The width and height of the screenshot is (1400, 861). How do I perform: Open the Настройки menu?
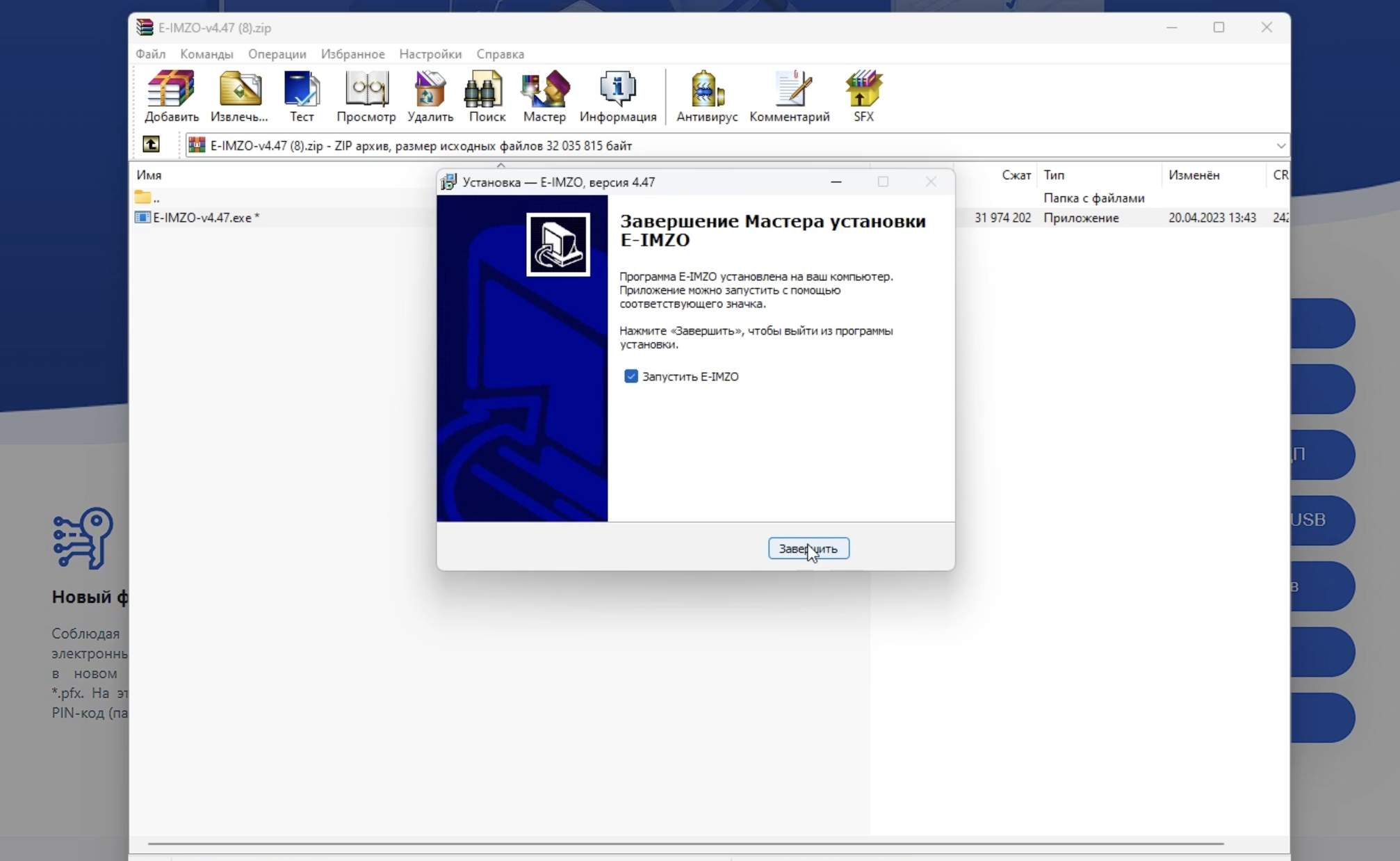point(430,54)
